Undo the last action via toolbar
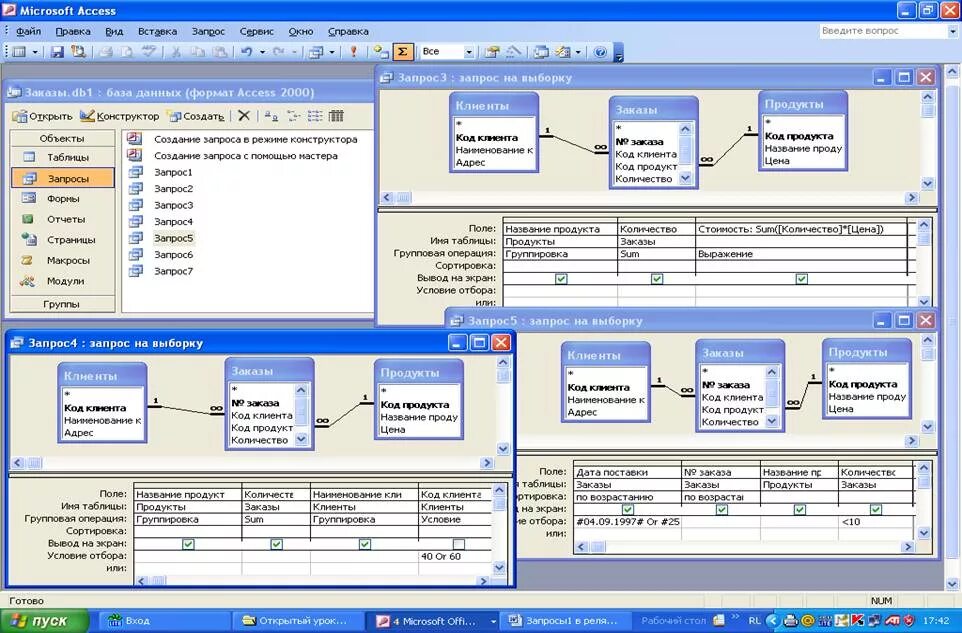Viewport: 962px width, 633px height. [247, 52]
